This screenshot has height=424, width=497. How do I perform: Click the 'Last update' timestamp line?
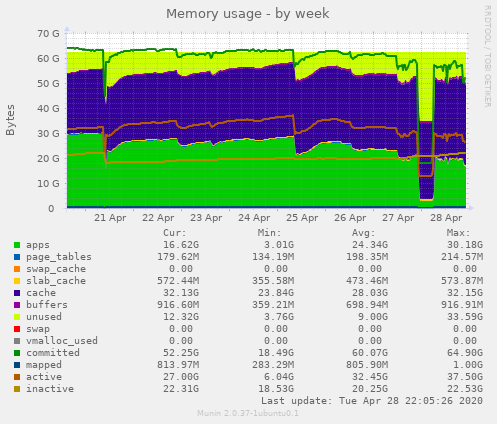372,401
